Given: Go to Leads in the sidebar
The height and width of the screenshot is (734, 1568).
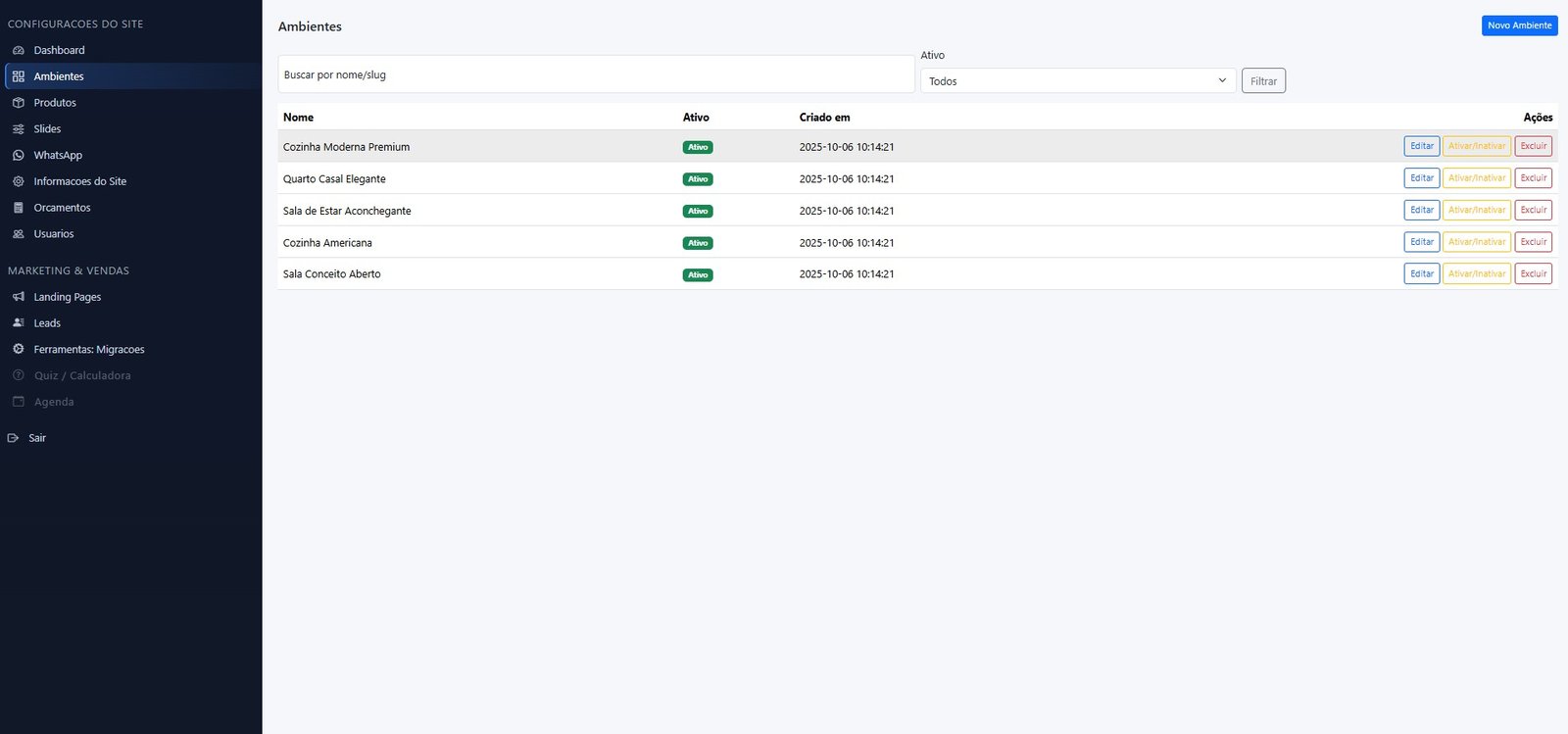Looking at the screenshot, I should 47,323.
